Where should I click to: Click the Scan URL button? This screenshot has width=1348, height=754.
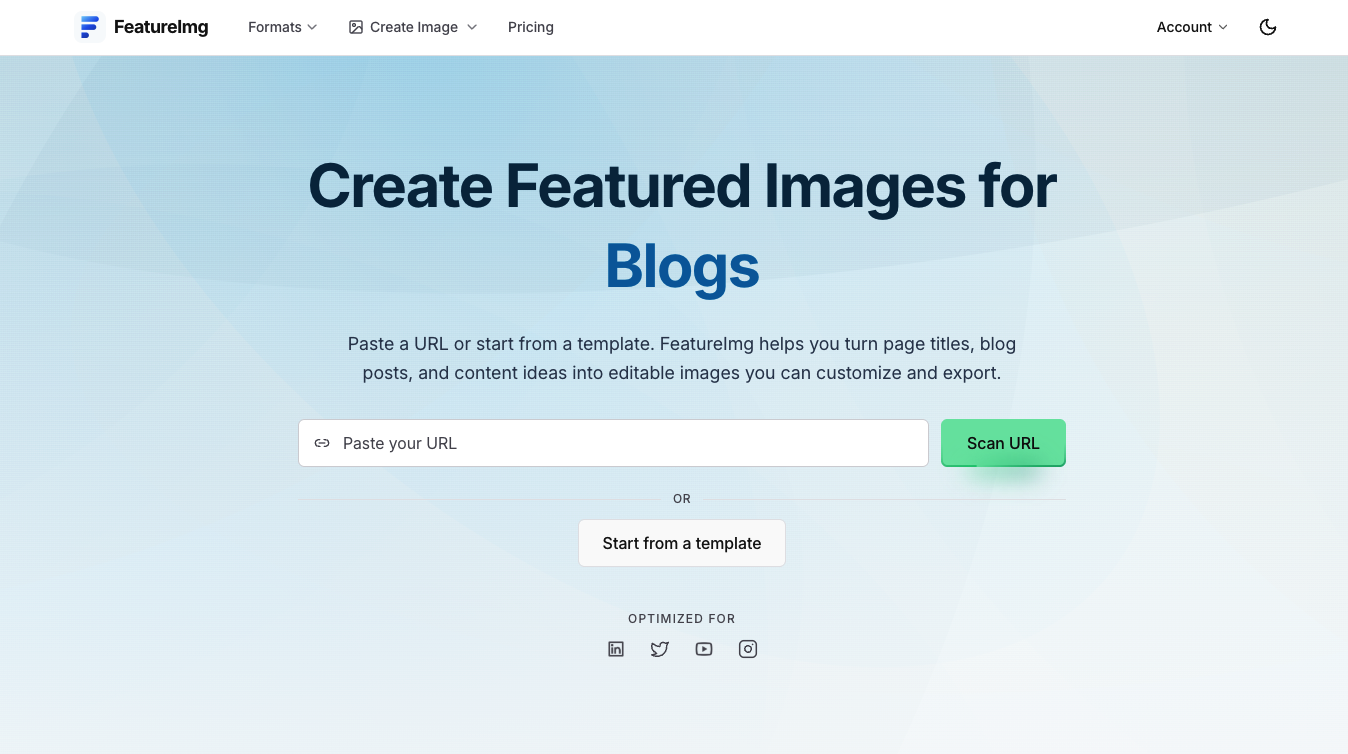[x=1003, y=443]
